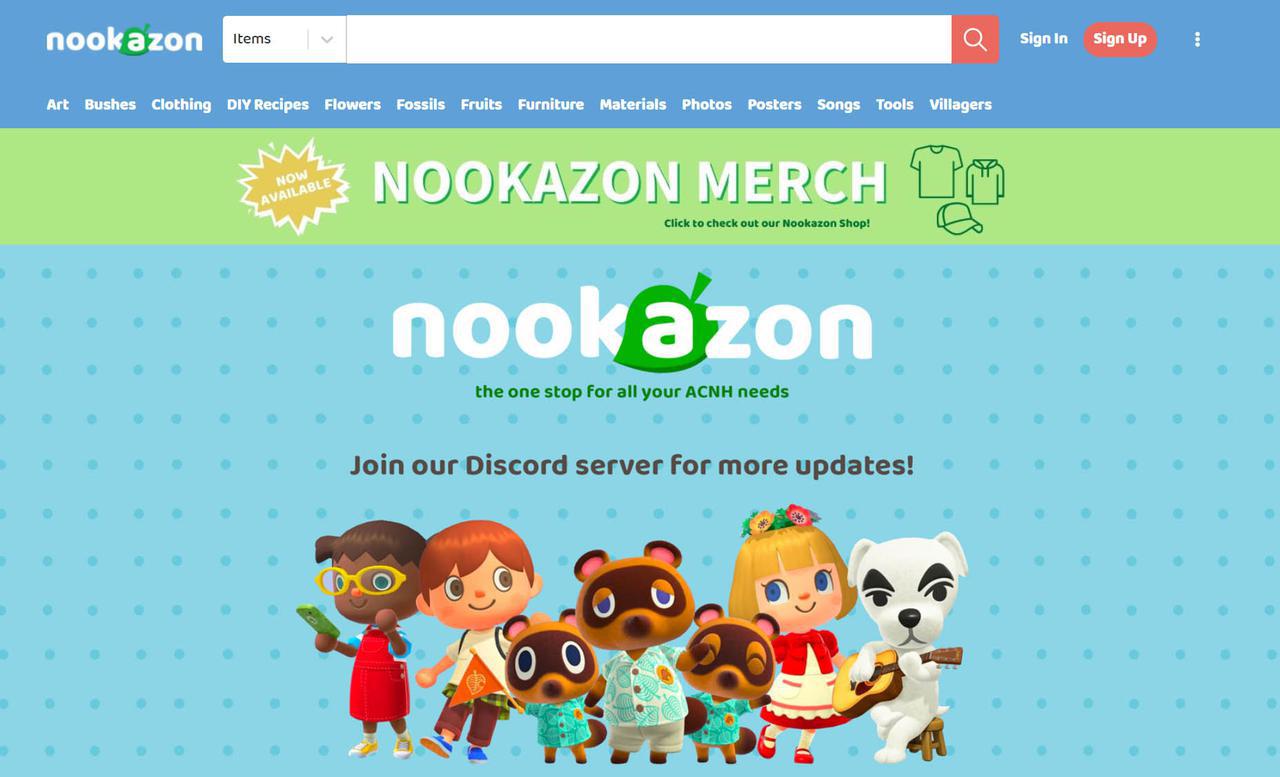Screen dimensions: 1280x777
Task: Click the Sign Up button
Action: (x=1119, y=39)
